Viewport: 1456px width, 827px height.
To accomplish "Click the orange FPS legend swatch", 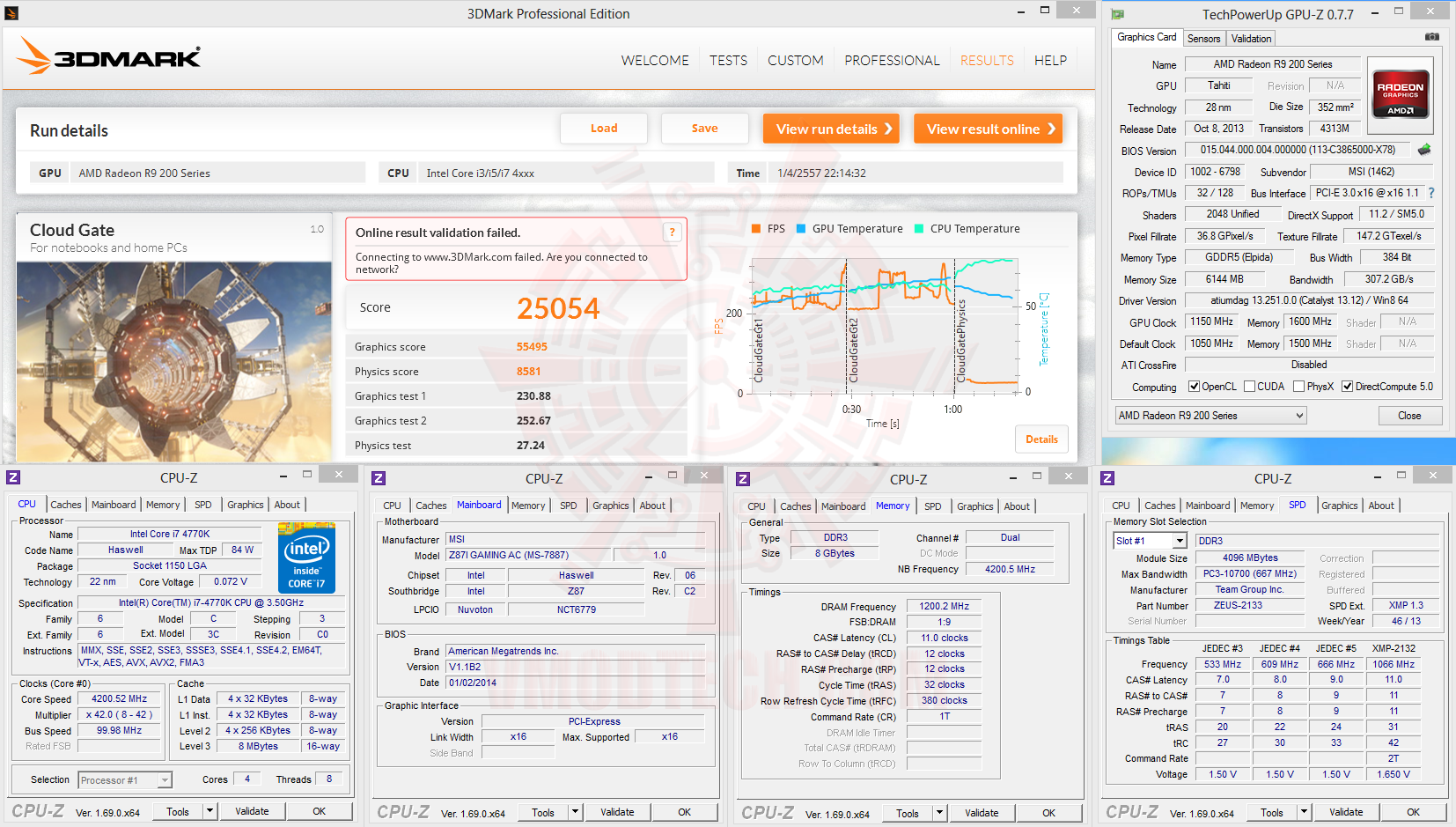I will [756, 229].
